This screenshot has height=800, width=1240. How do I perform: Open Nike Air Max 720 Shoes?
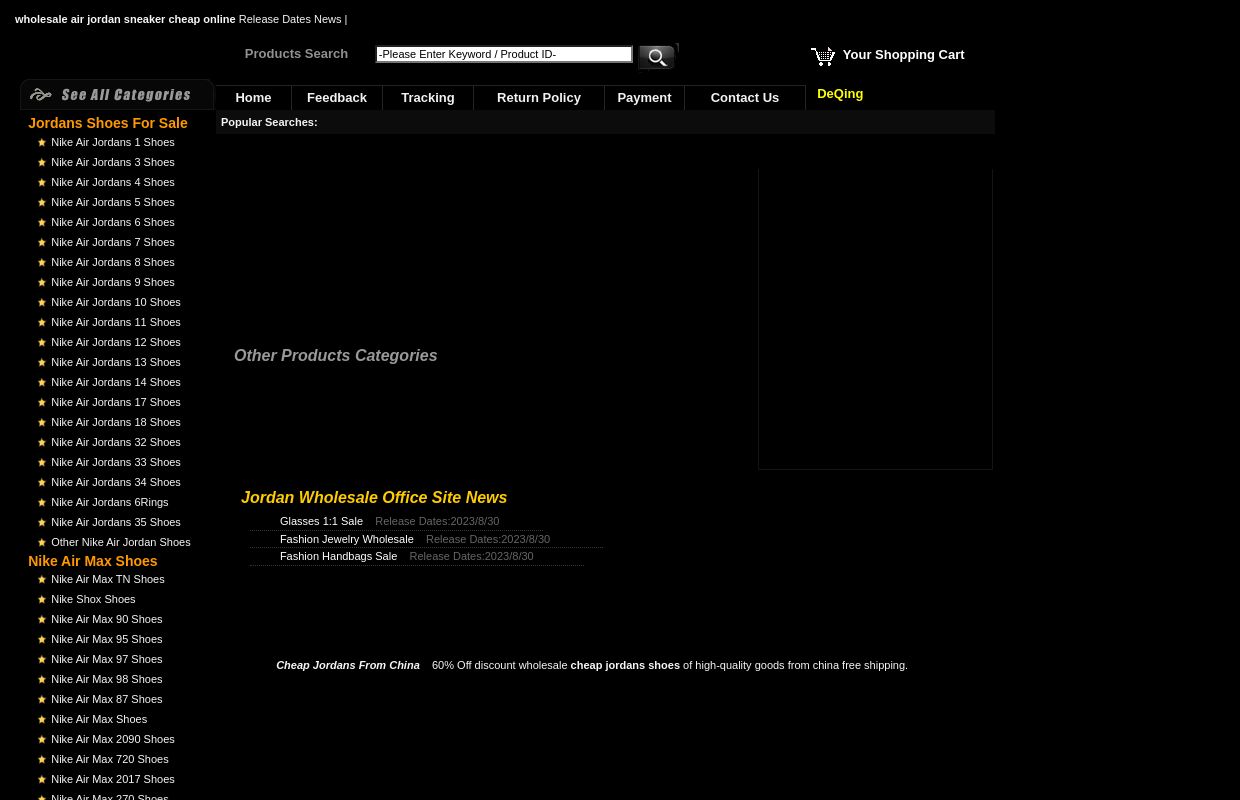pyautogui.click(x=110, y=759)
